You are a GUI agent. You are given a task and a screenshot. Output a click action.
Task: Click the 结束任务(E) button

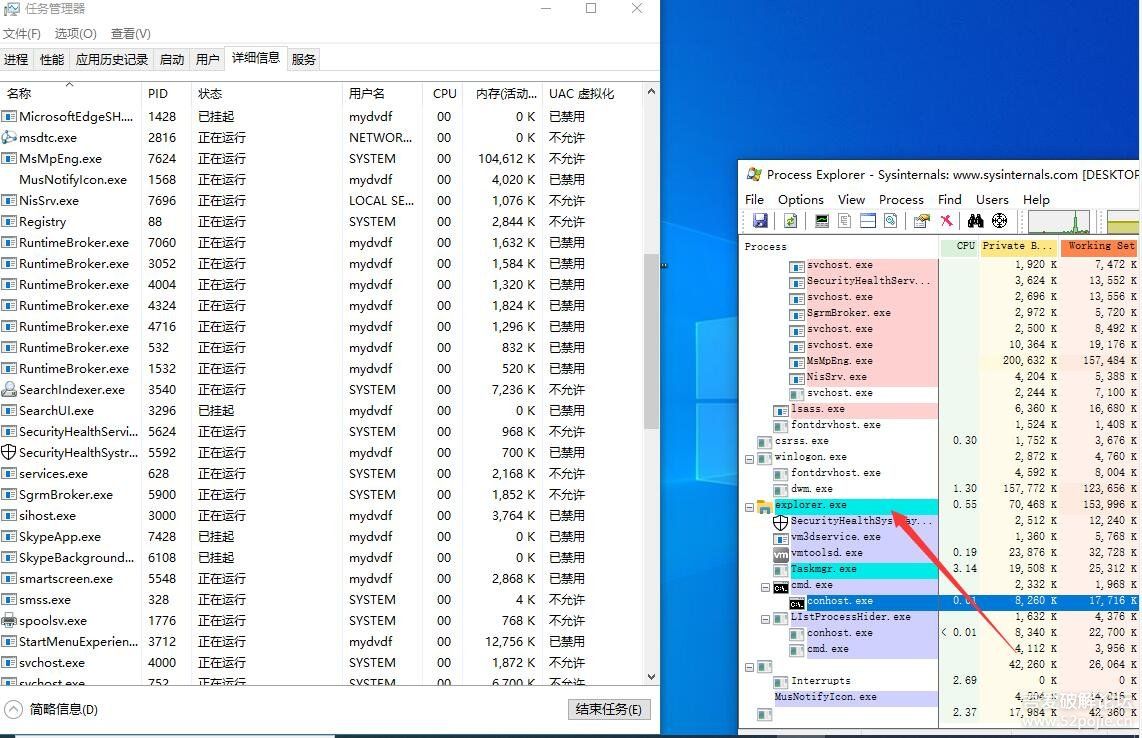(x=608, y=710)
